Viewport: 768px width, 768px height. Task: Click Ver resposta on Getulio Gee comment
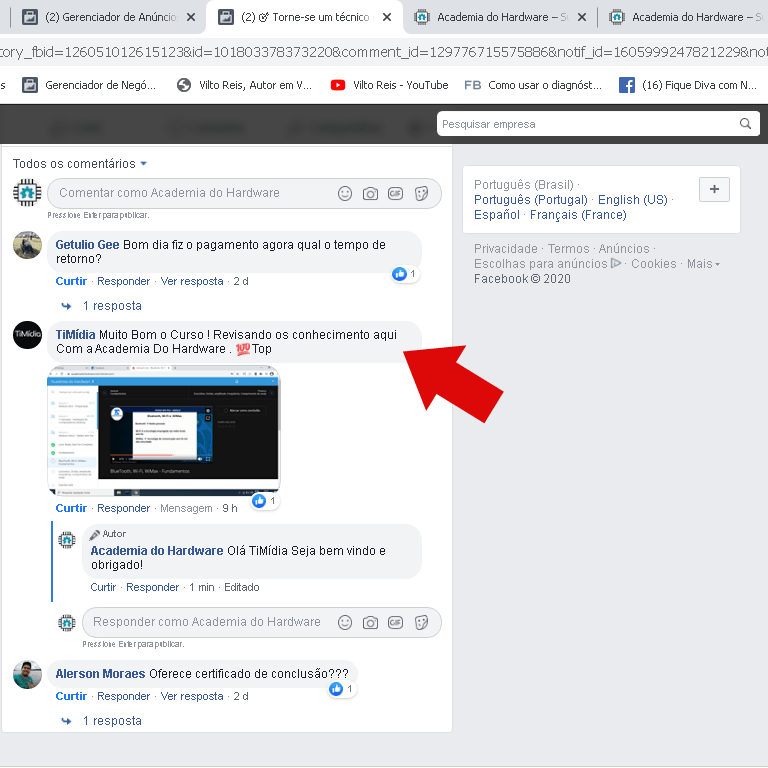[x=192, y=282]
